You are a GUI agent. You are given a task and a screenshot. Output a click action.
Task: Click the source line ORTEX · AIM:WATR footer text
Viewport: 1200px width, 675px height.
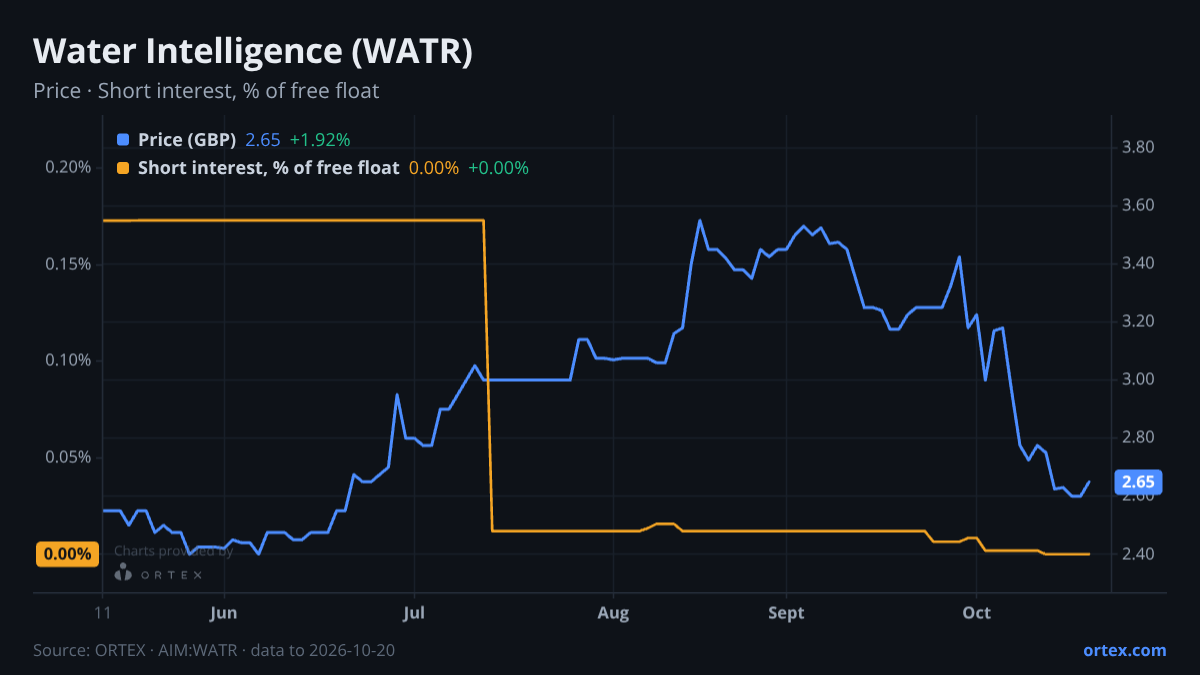coord(214,650)
